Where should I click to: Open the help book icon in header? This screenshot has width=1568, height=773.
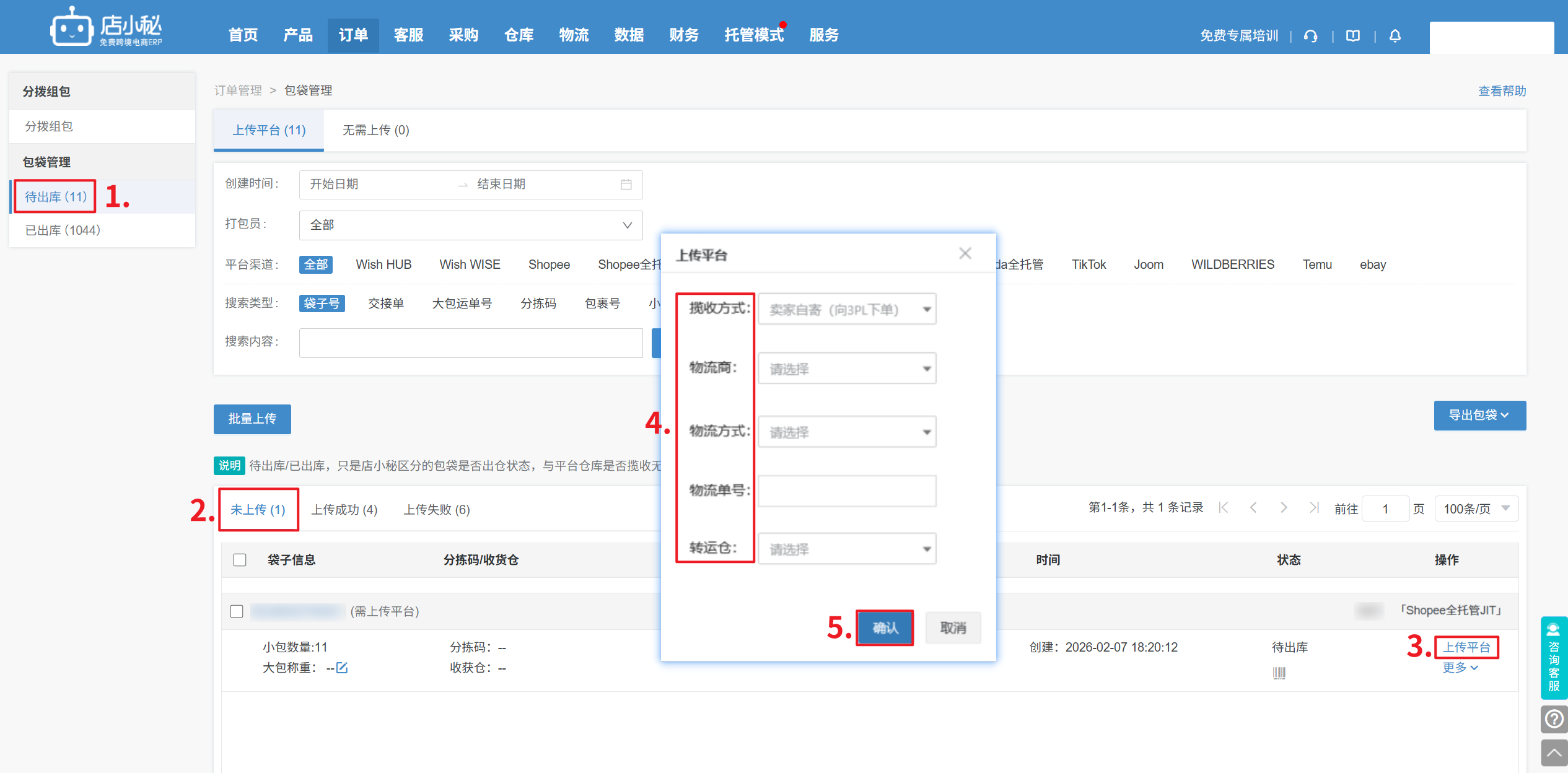click(x=1352, y=36)
